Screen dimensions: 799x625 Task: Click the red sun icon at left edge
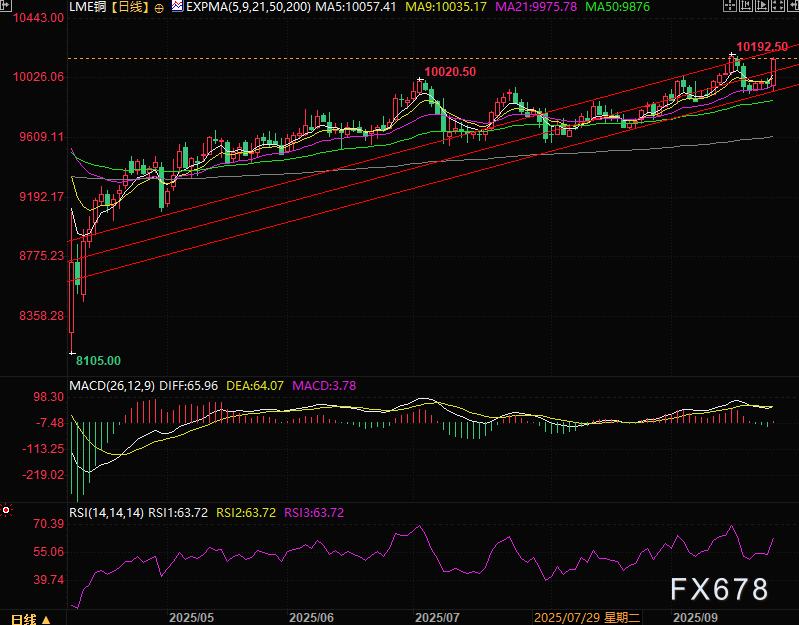click(x=6, y=510)
